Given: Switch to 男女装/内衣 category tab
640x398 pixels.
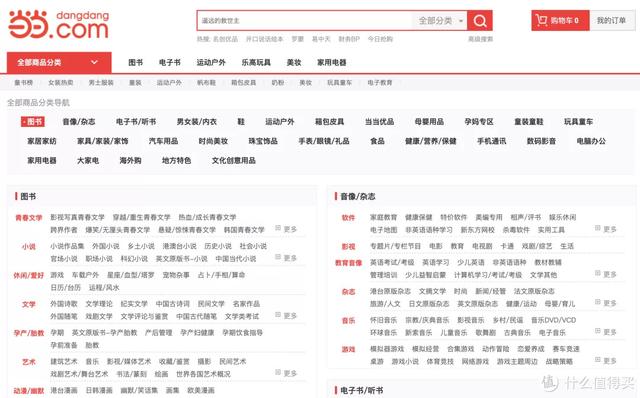Looking at the screenshot, I should pyautogui.click(x=197, y=122).
